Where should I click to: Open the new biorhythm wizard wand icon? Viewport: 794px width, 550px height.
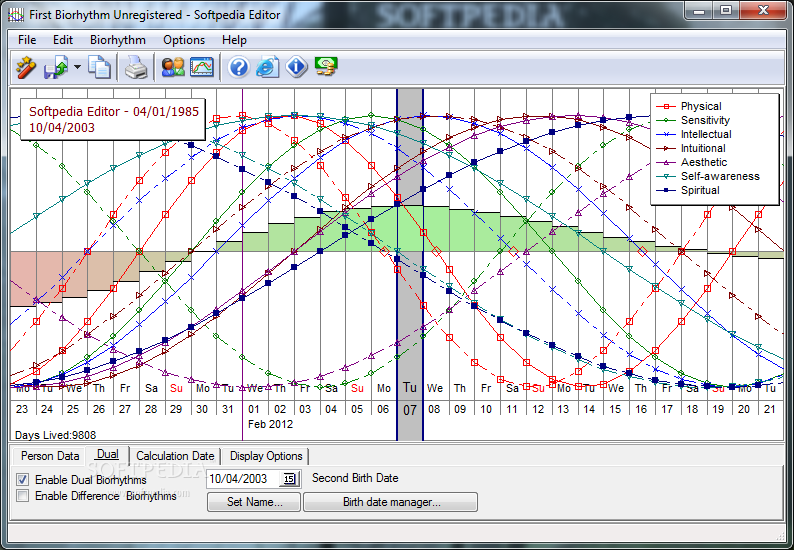25,67
